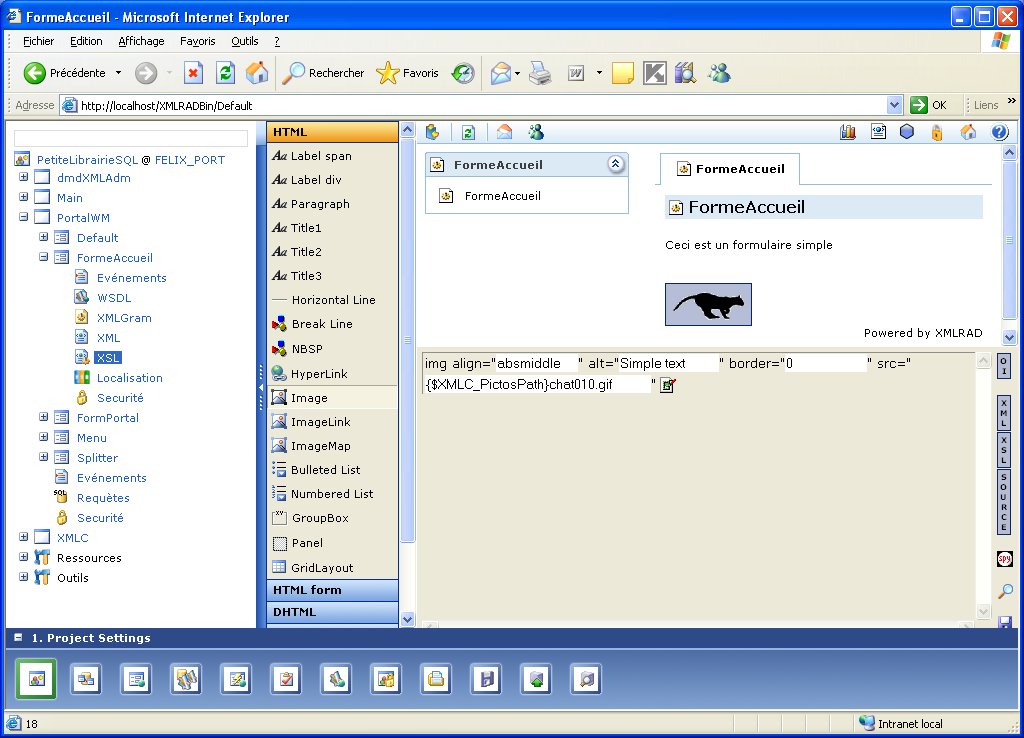
Task: Collapse the FormeAccueil panel with chevron button
Action: point(616,165)
